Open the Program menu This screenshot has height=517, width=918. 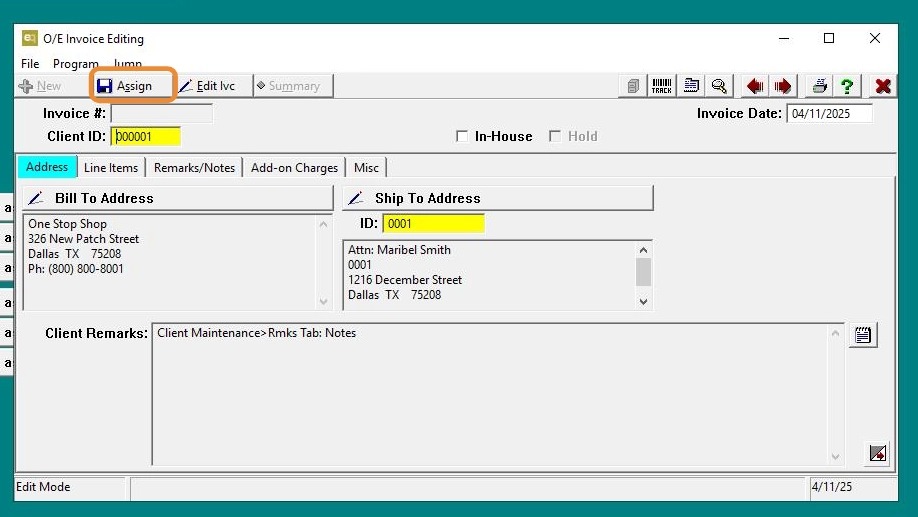point(76,63)
